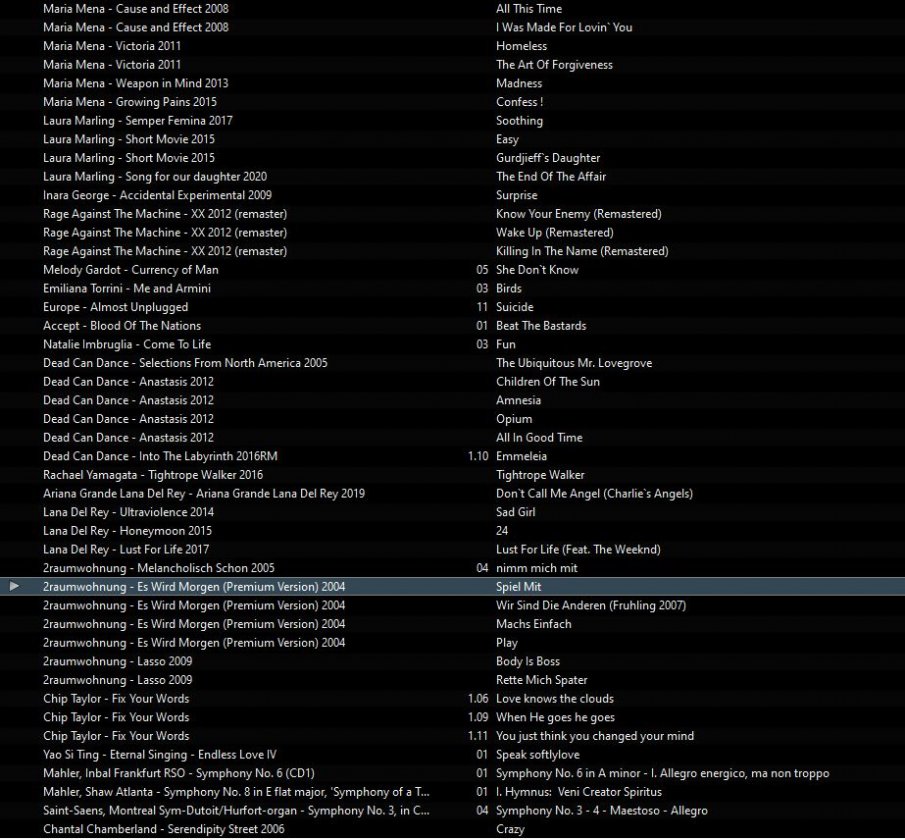The height and width of the screenshot is (840, 905).
Task: Click 'Melody Gardot - Currency of Man'
Action: tap(130, 270)
